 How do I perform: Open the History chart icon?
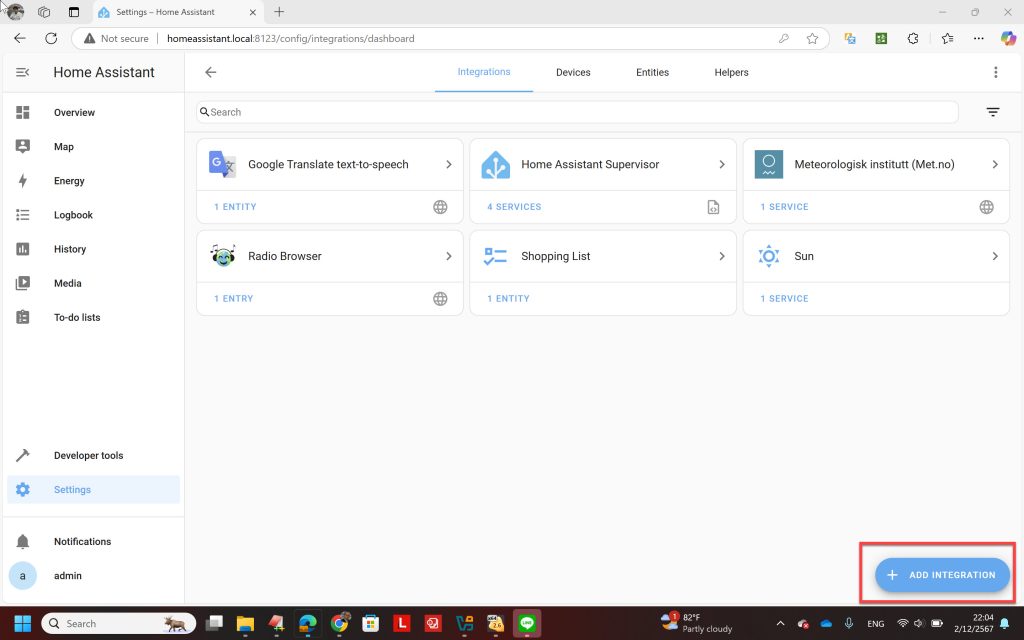pyautogui.click(x=23, y=249)
